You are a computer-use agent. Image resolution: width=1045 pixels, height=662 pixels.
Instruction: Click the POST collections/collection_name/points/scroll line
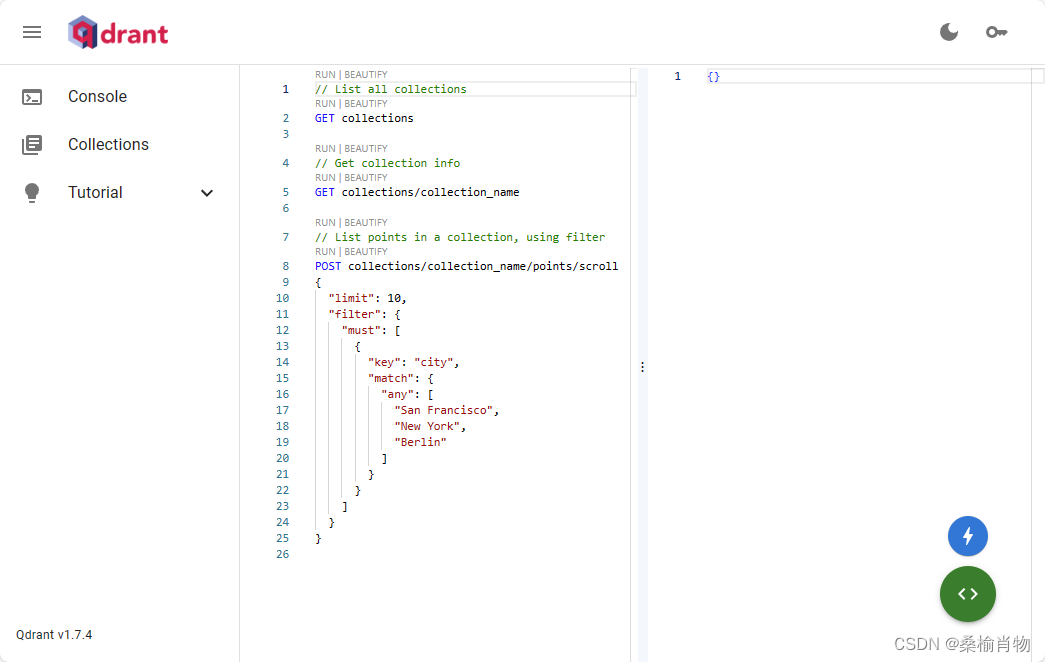point(467,267)
